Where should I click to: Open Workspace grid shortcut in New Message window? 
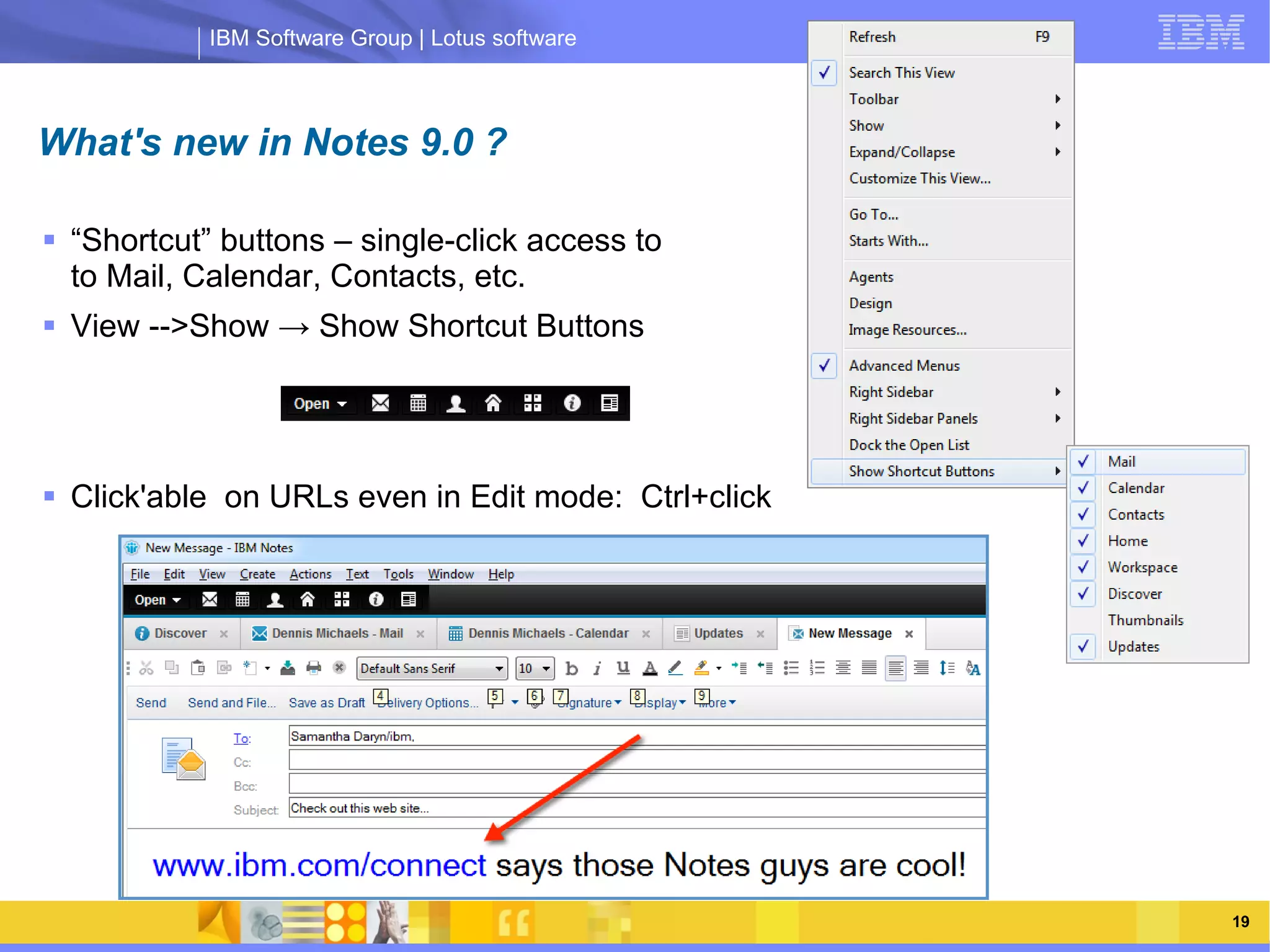click(x=342, y=599)
